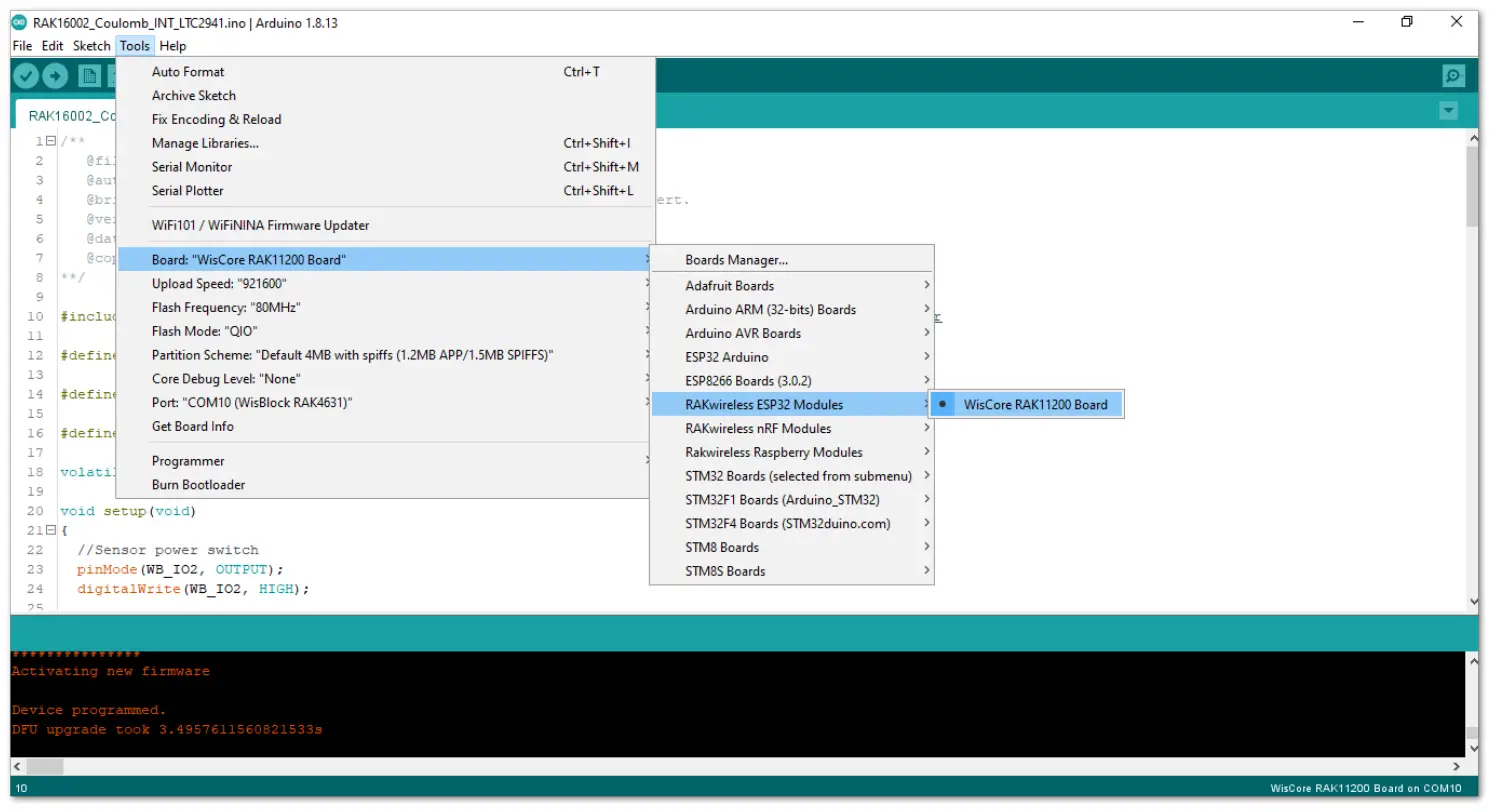Open Boards Manager...
This screenshot has width=1507, height=812.
[x=792, y=260]
